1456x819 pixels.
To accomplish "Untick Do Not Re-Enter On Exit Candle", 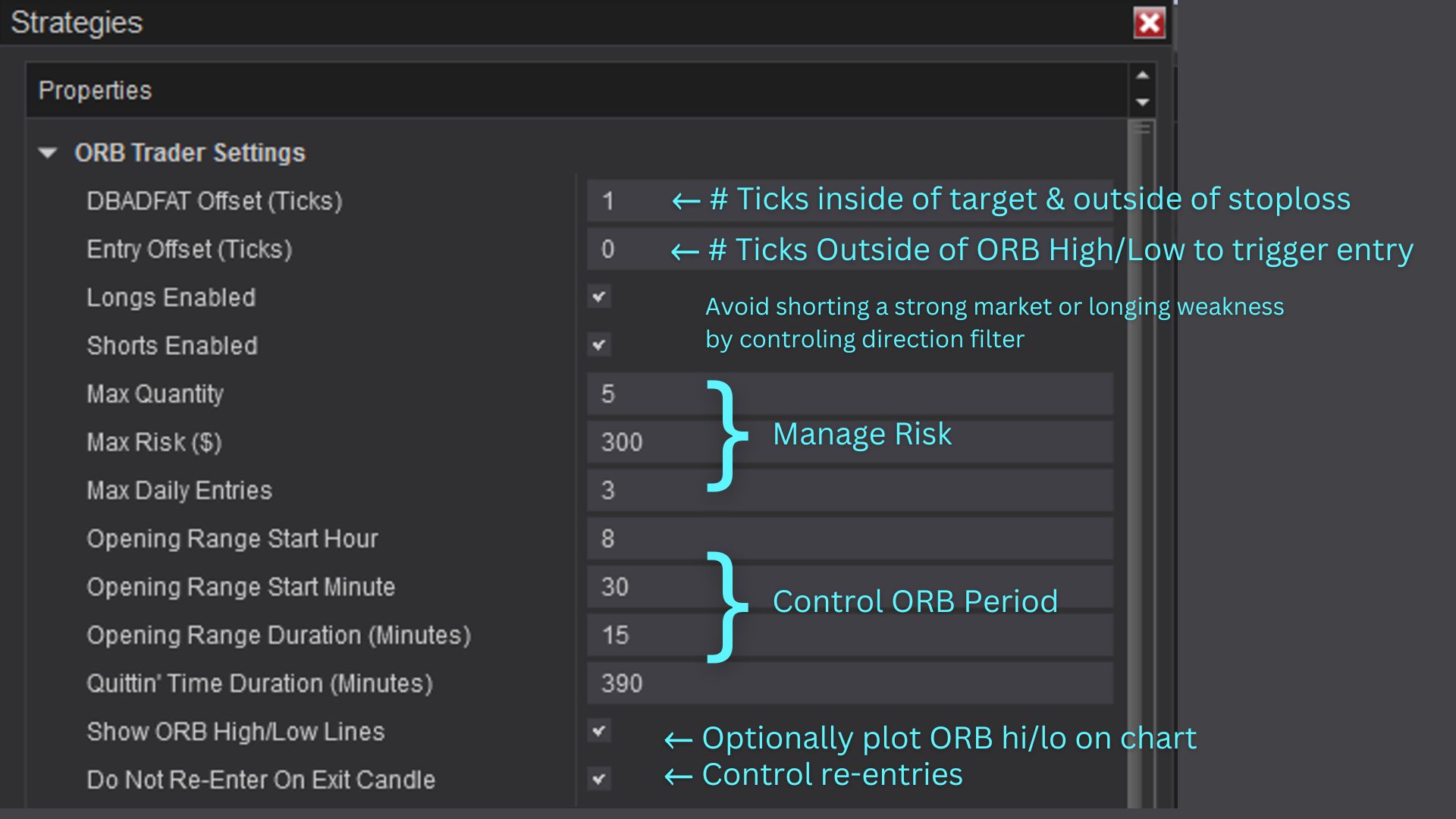I will tap(599, 779).
